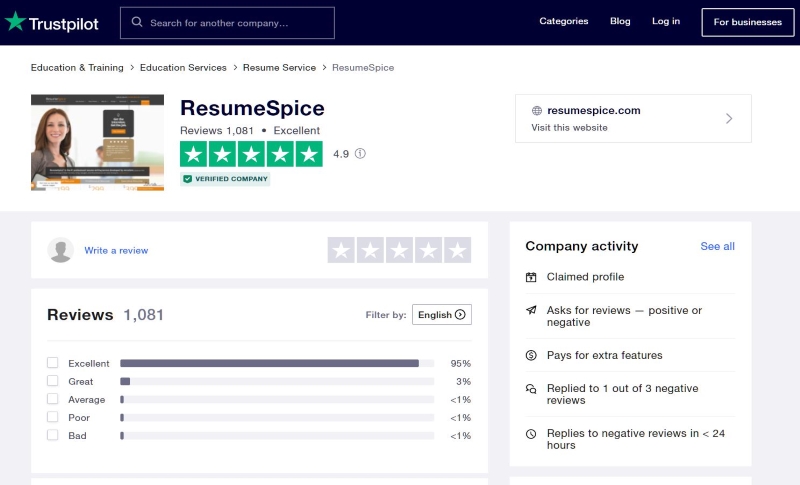Click the 'Pays for extra features' text

point(605,355)
